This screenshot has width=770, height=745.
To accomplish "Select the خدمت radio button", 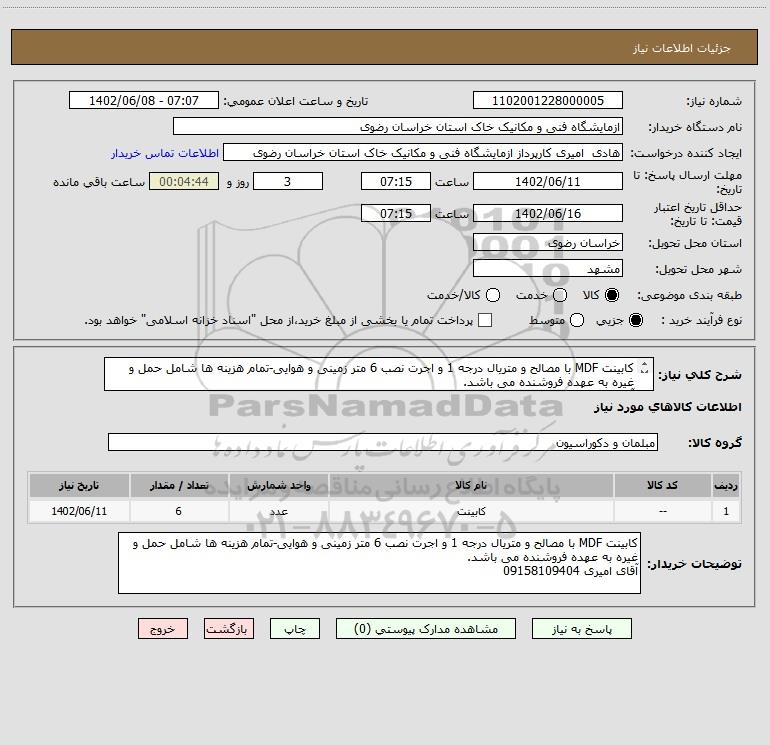I will pos(560,295).
